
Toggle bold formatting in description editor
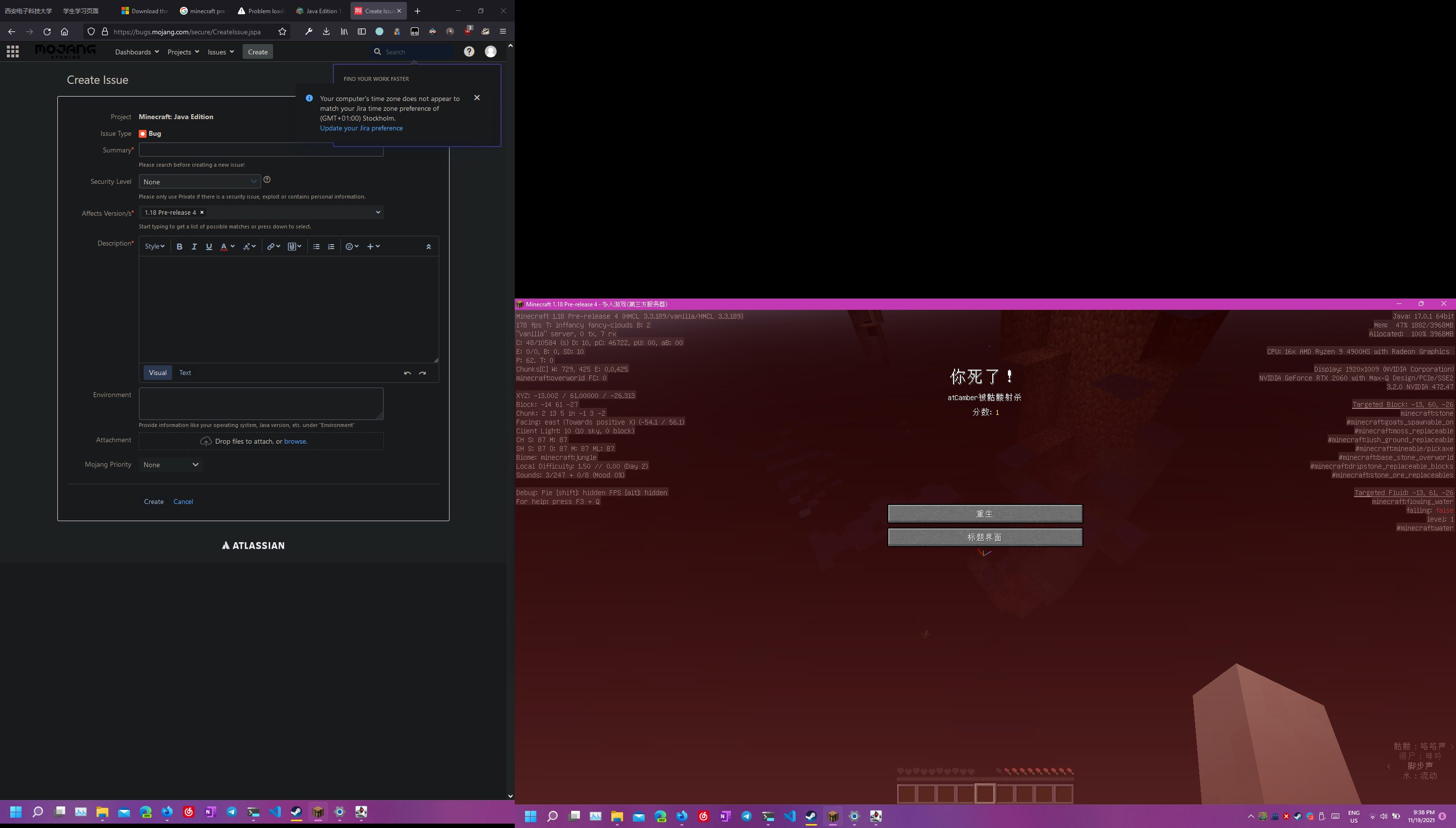tap(179, 246)
